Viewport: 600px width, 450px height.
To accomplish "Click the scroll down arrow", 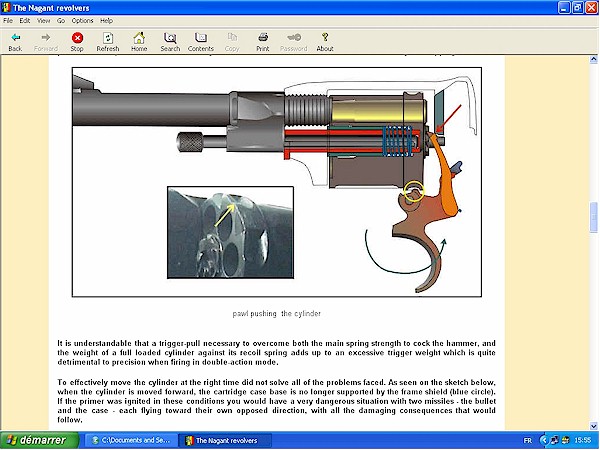I will (593, 426).
